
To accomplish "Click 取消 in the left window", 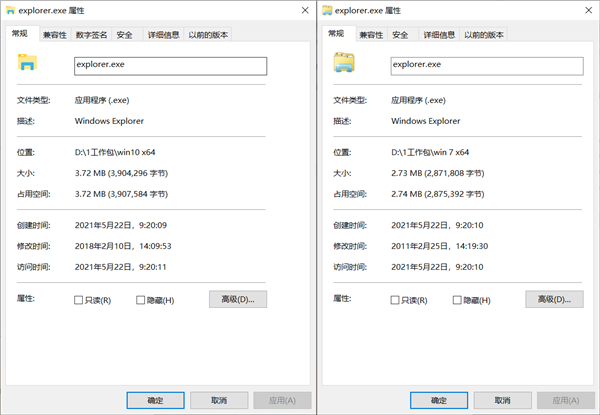I will [x=219, y=400].
